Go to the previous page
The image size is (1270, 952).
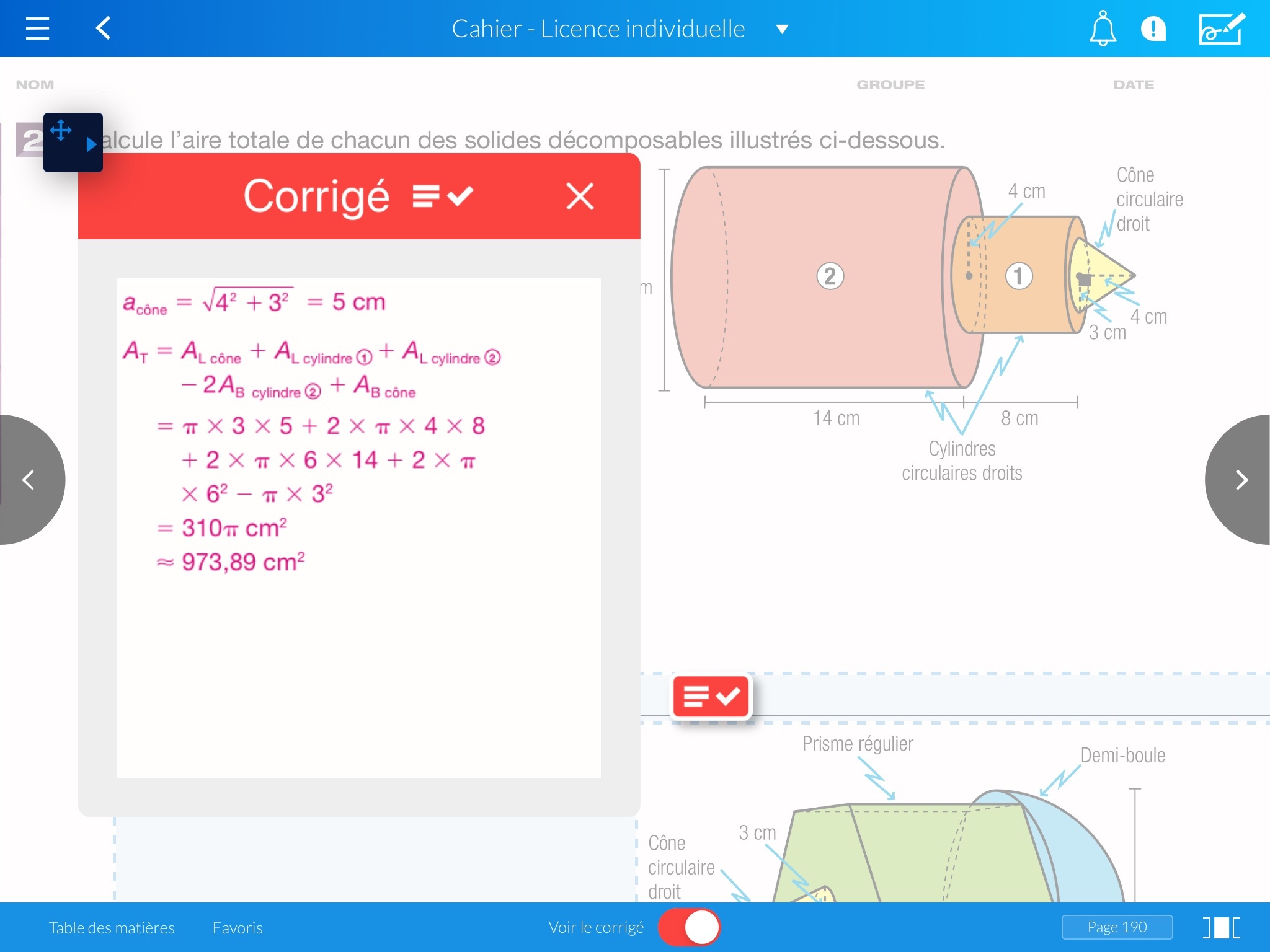pos(28,479)
